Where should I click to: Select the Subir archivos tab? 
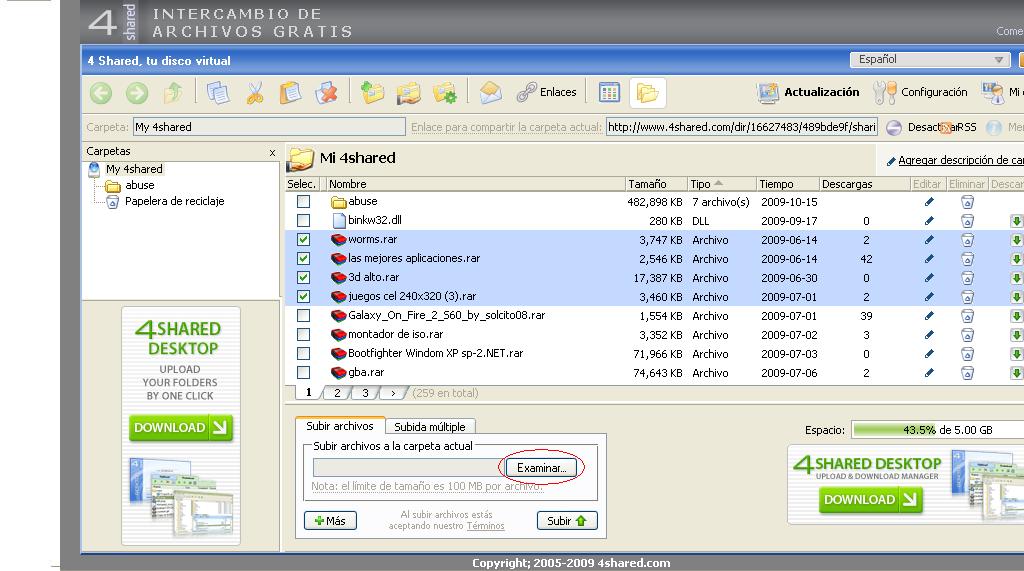click(340, 426)
